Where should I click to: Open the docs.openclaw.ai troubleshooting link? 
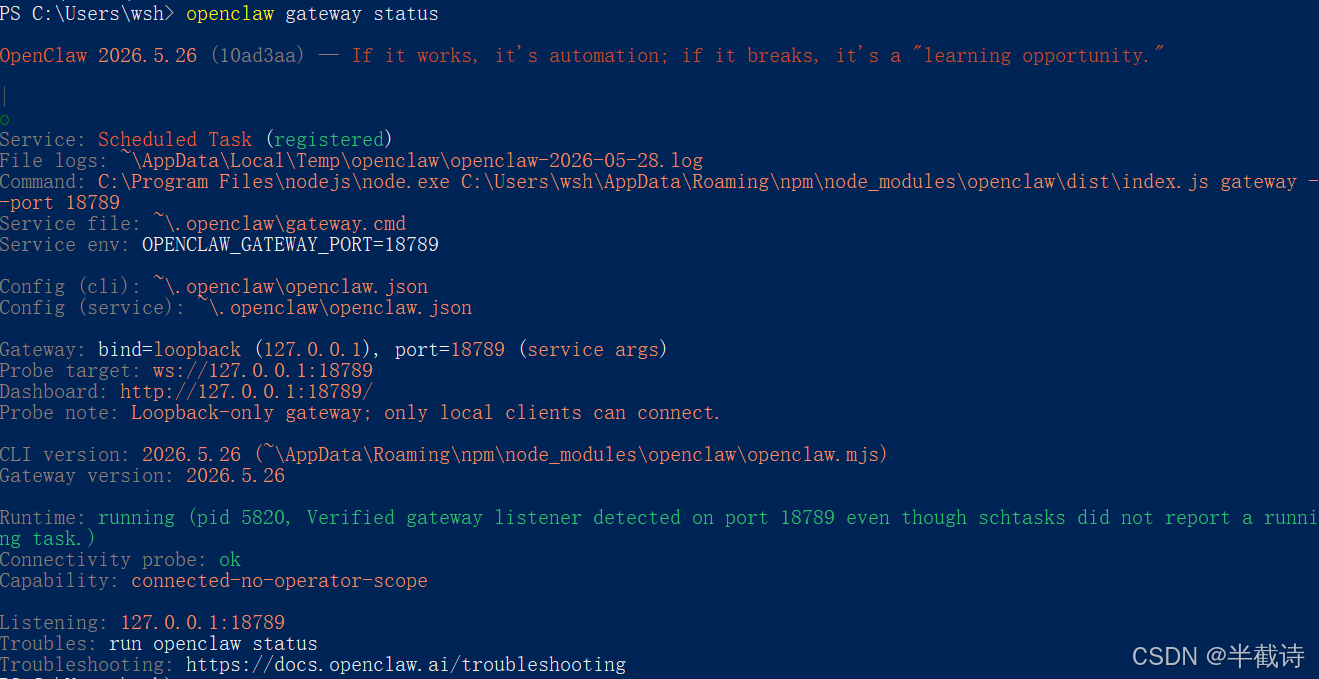[406, 665]
